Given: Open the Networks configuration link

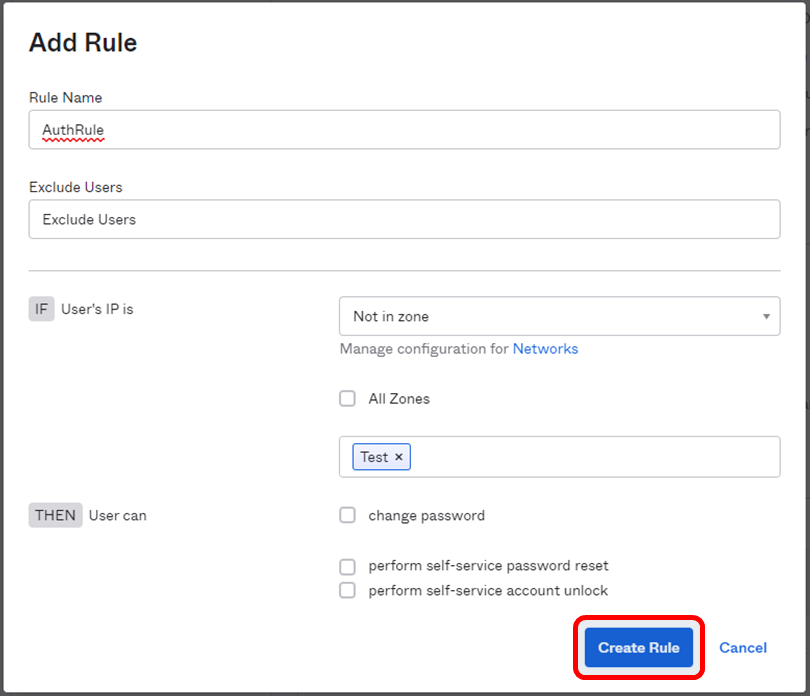Looking at the screenshot, I should tap(545, 348).
